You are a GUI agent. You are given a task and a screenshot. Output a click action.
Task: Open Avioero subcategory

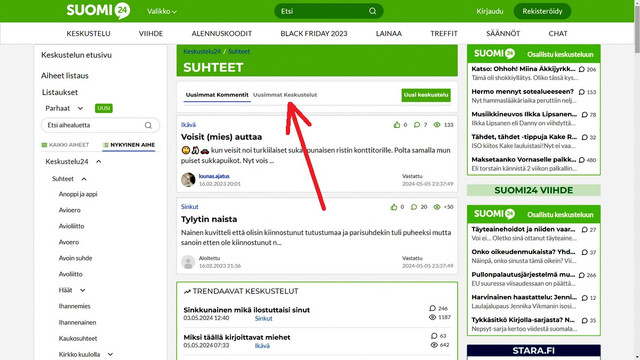point(70,210)
